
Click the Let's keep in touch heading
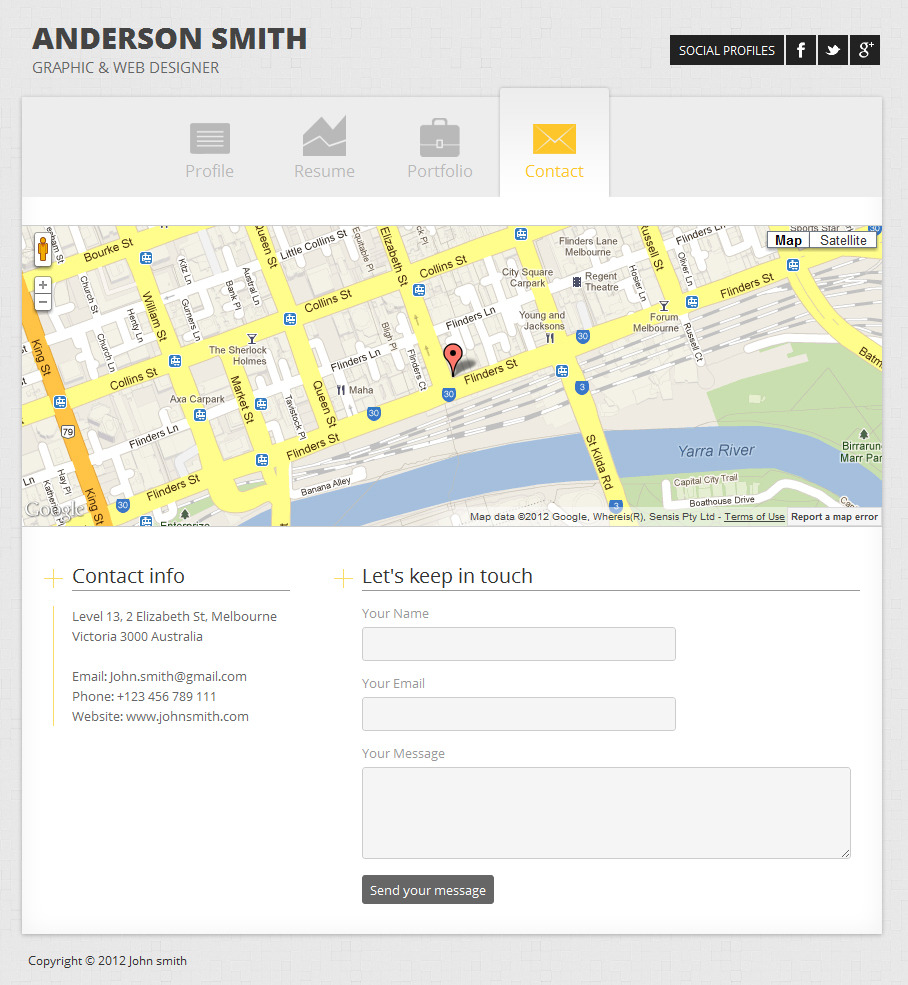click(447, 576)
